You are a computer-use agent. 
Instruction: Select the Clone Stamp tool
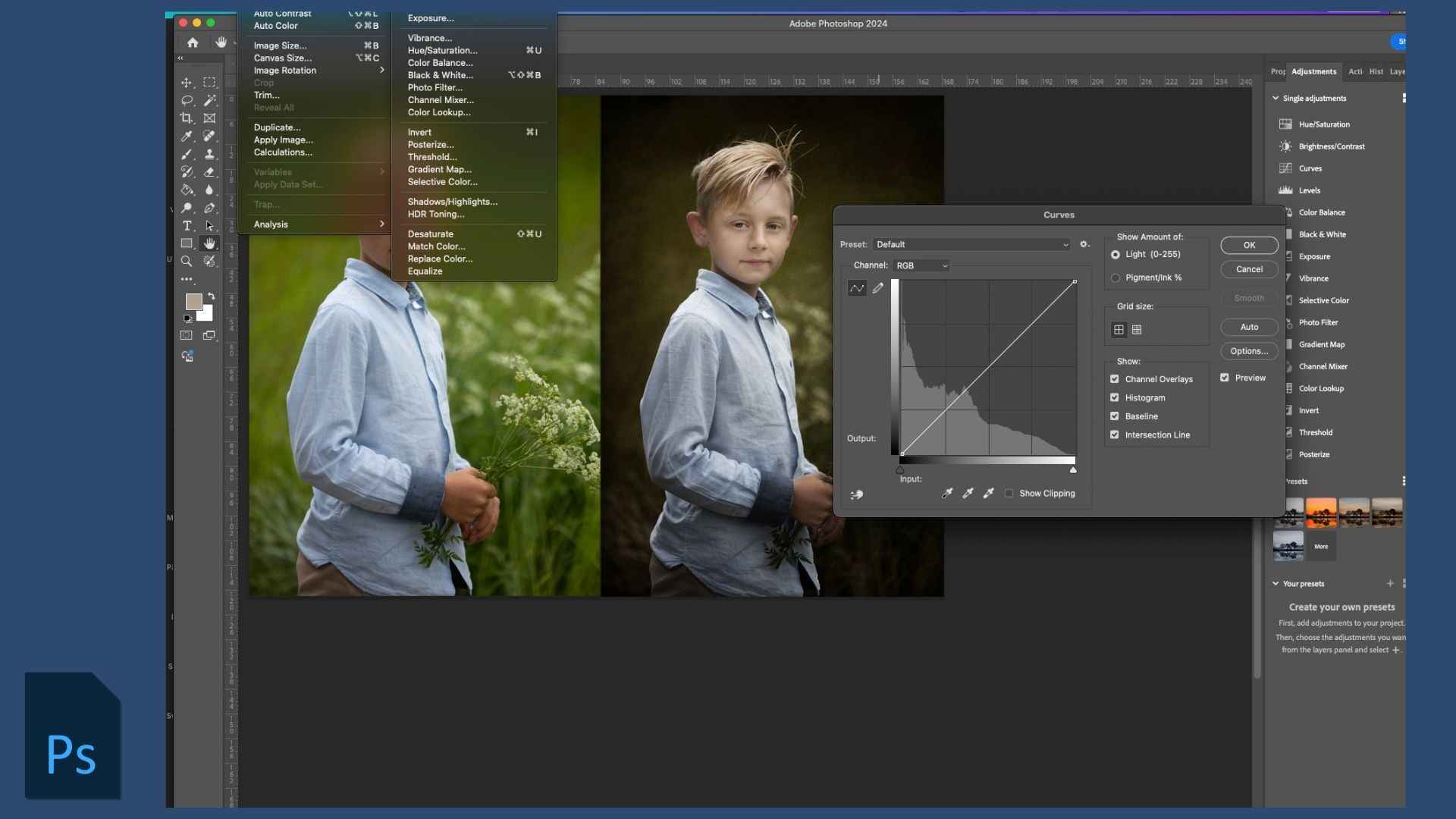tap(209, 154)
